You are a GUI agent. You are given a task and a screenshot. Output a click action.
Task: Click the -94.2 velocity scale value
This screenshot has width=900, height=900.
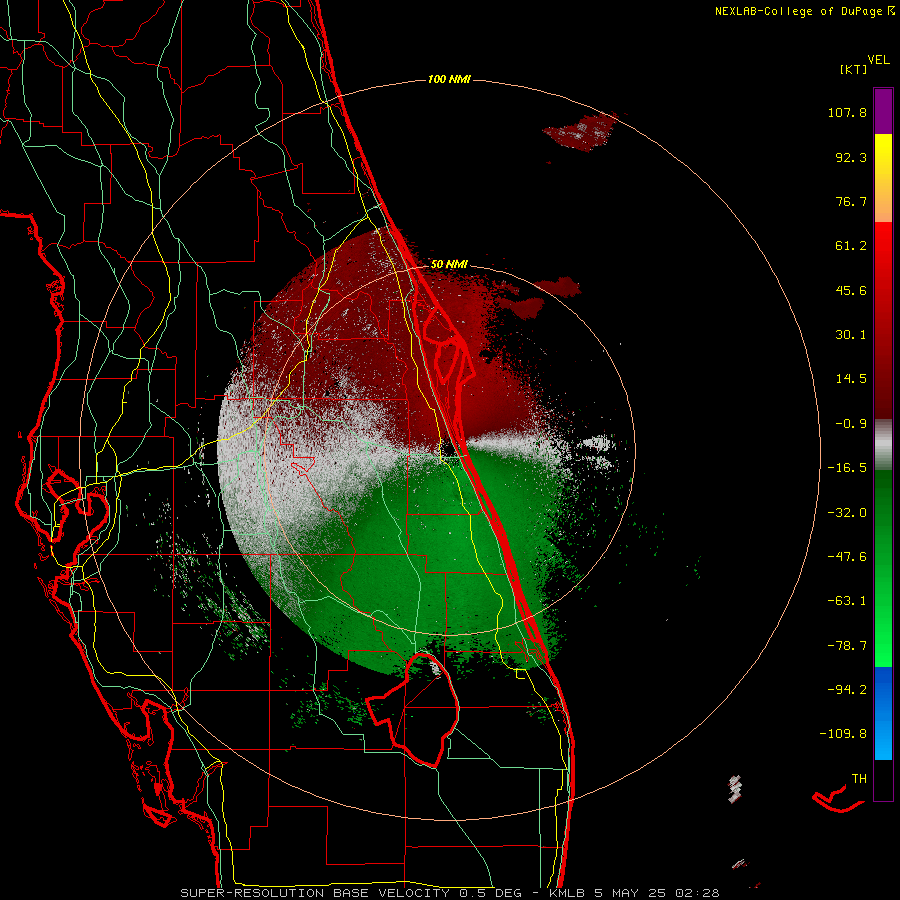(x=847, y=689)
